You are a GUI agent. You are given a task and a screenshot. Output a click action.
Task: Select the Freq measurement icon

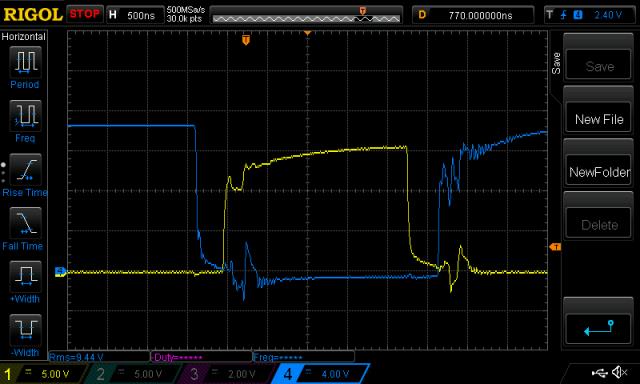tap(25, 115)
